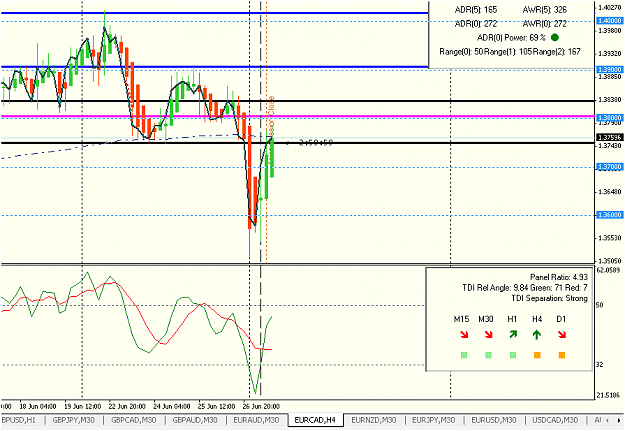Select the active EURCAD,H4 tab

[315, 420]
